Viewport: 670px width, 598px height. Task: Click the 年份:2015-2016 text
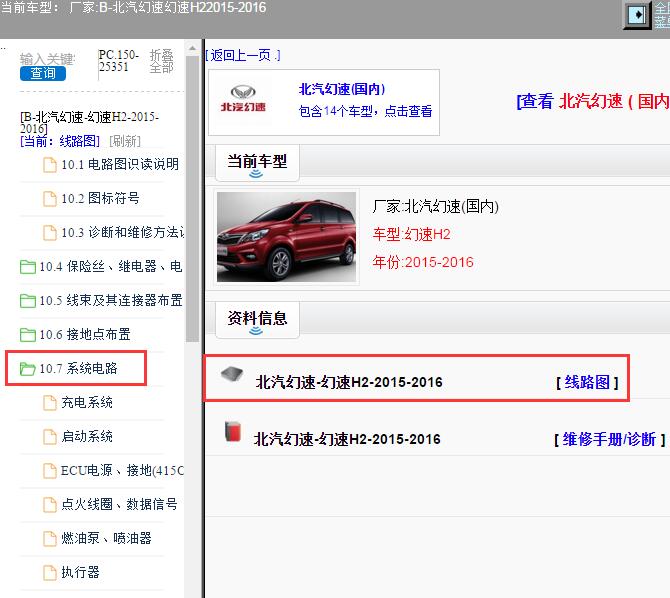coord(423,262)
